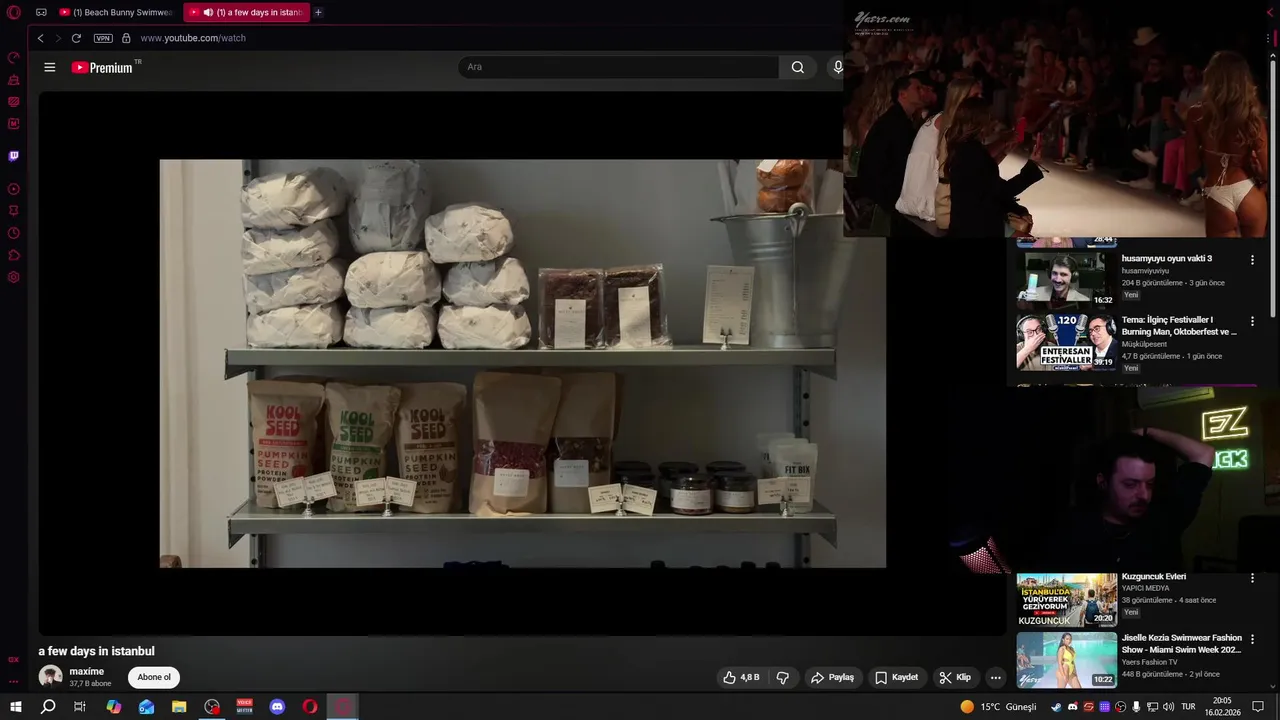The image size is (1280, 720).
Task: Subscribe with Abone ol button
Action: (x=154, y=677)
